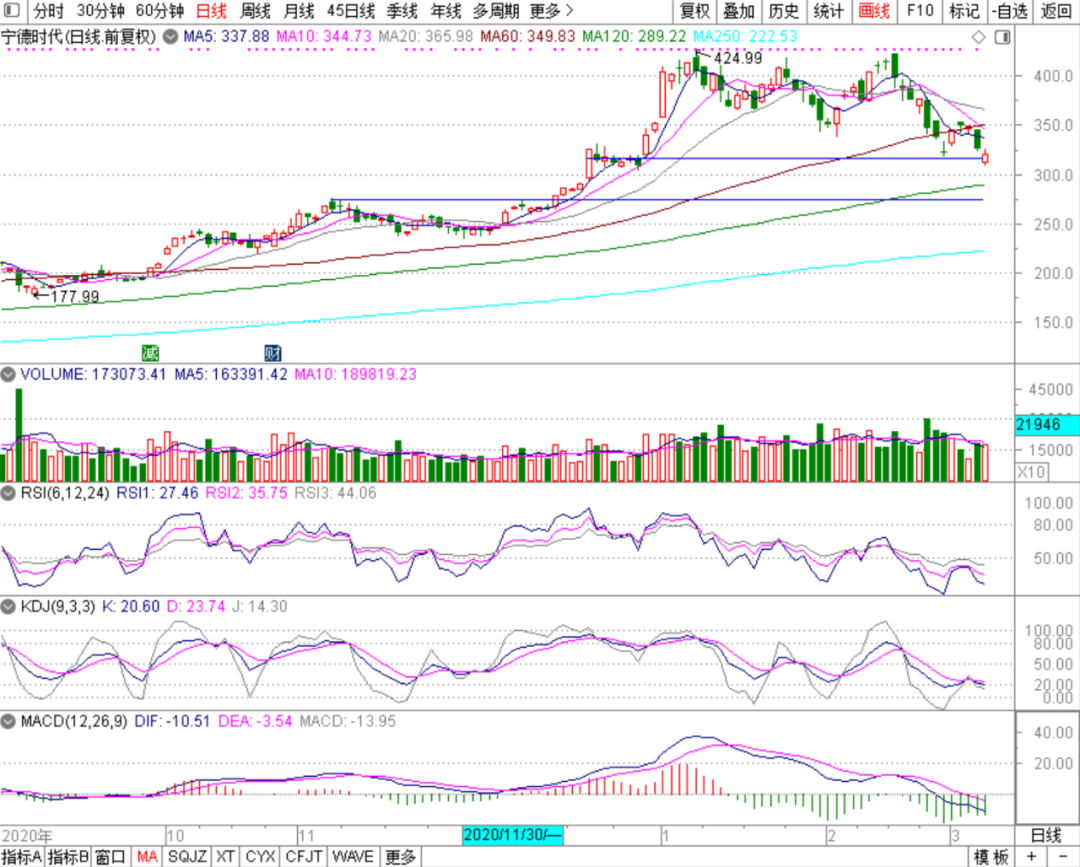
Task: Open the 统计 statistics button
Action: point(829,11)
